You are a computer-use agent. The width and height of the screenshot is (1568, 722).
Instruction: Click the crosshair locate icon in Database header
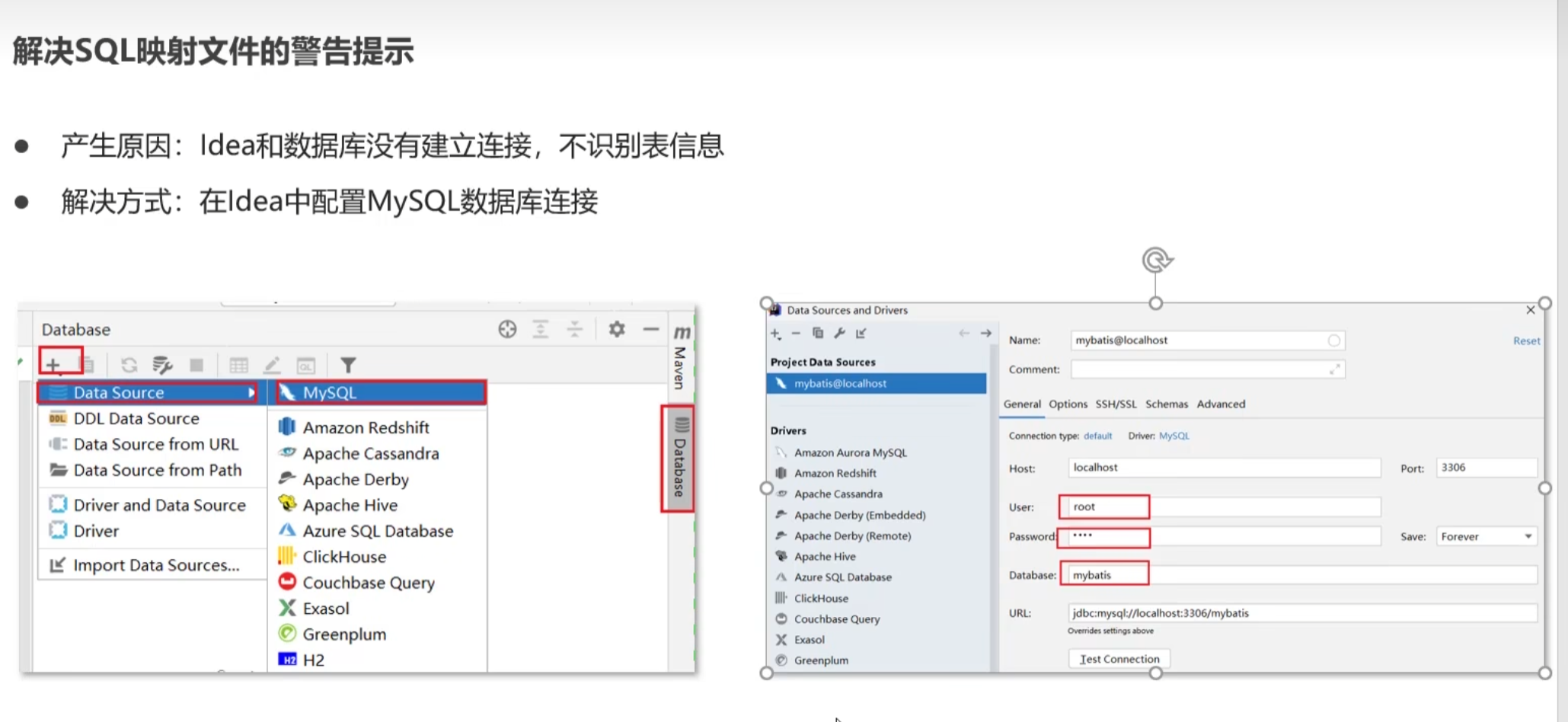click(507, 329)
